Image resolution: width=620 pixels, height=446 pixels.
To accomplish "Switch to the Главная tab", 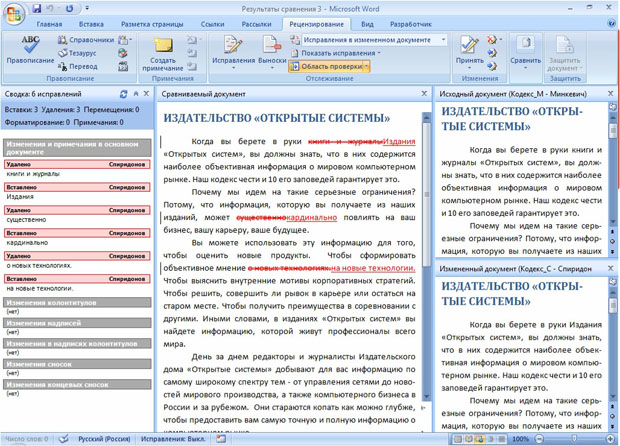I will pyautogui.click(x=49, y=24).
